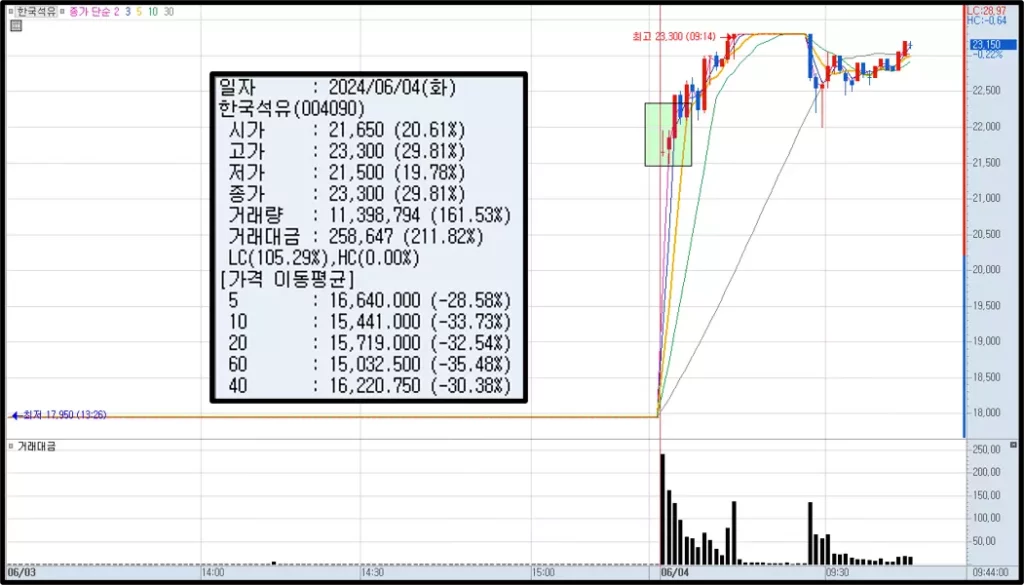Click the small square marker beside 거래대금
Viewport: 1024px width, 585px height.
(x=11, y=447)
